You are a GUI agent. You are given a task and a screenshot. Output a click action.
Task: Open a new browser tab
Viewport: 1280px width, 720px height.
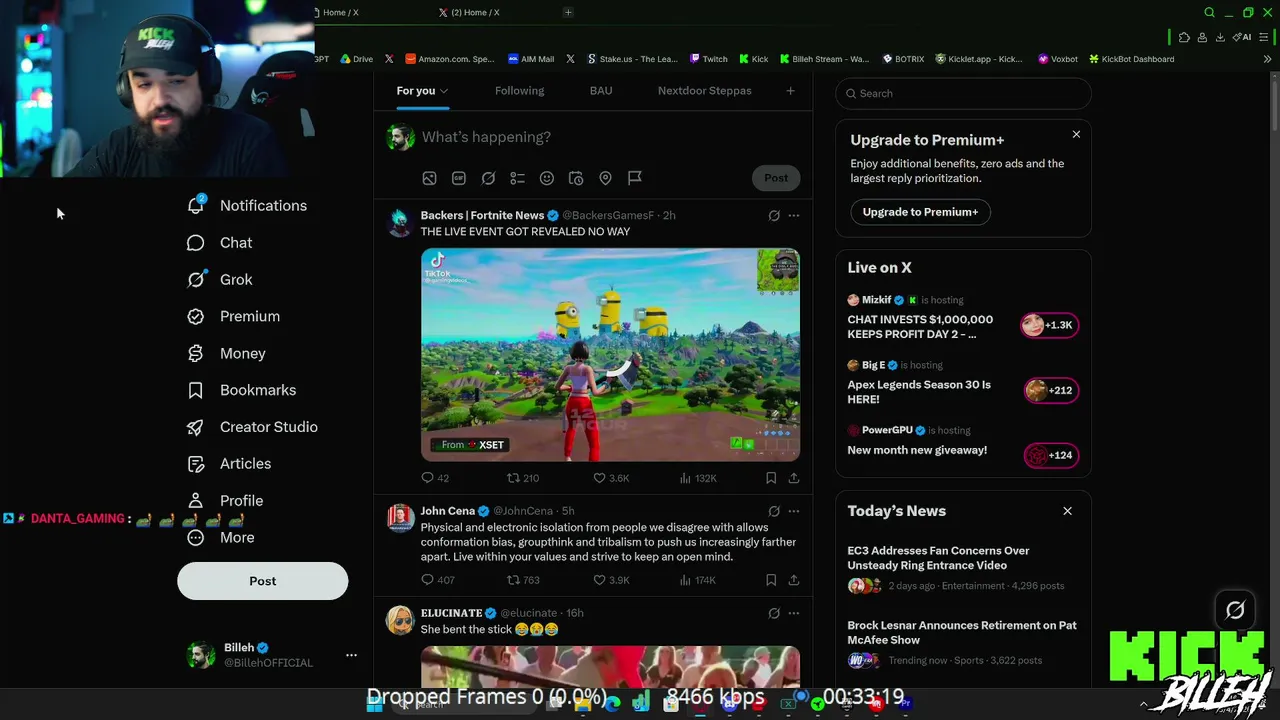[568, 12]
